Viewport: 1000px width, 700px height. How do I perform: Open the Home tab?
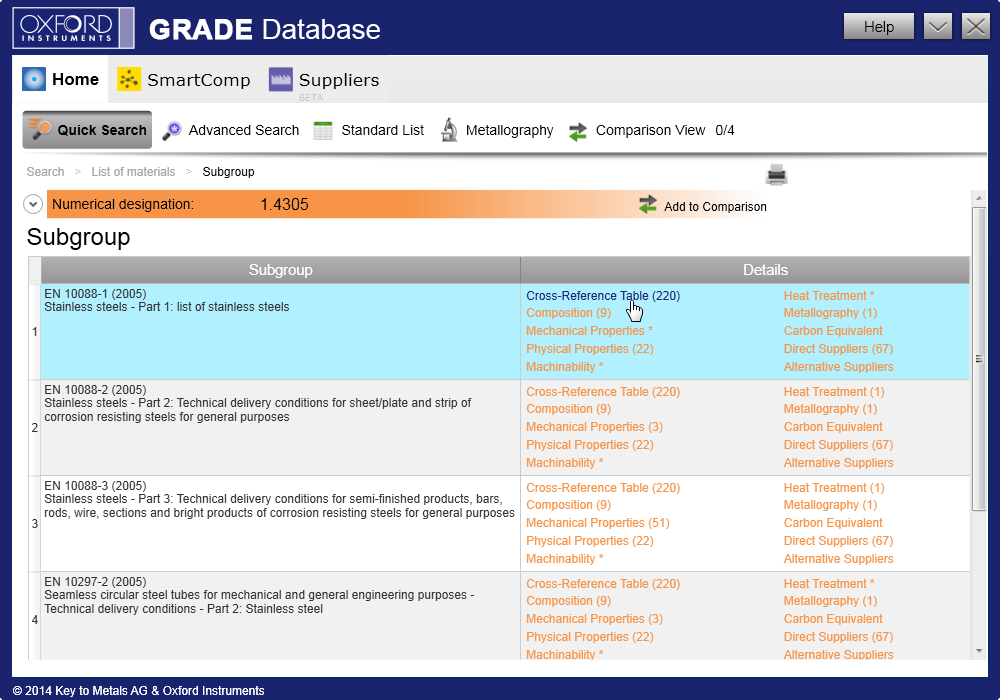(x=61, y=80)
